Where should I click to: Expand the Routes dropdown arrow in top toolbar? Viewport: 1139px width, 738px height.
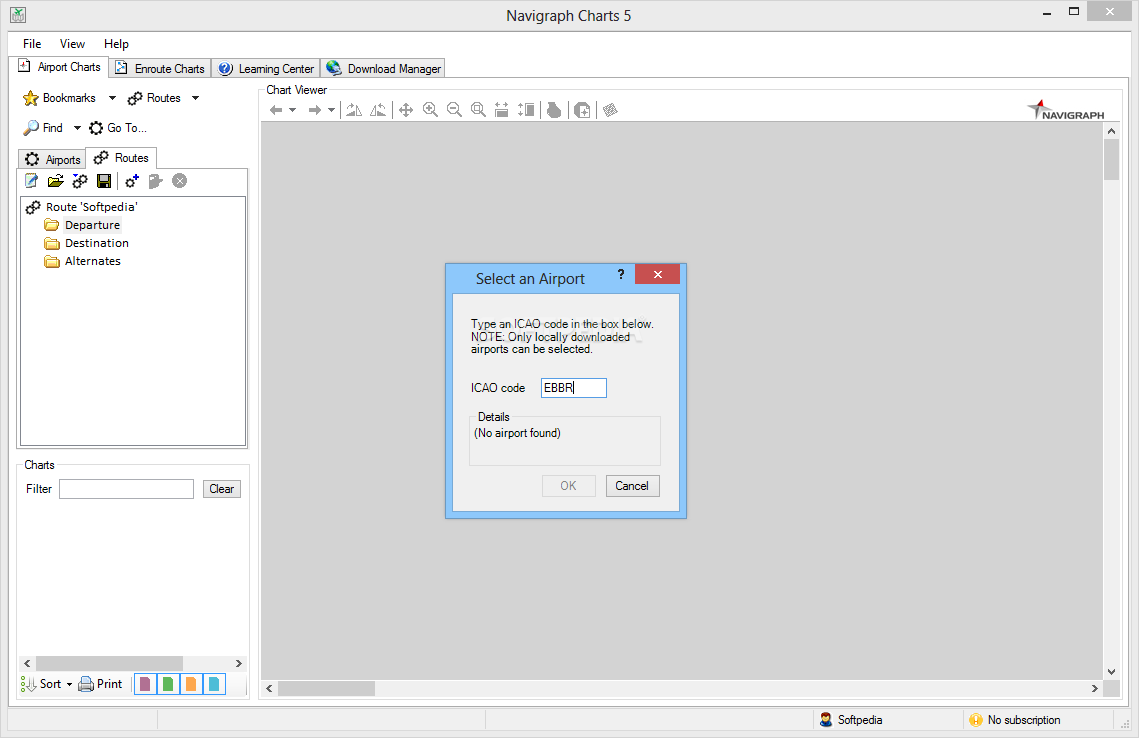[x=195, y=98]
